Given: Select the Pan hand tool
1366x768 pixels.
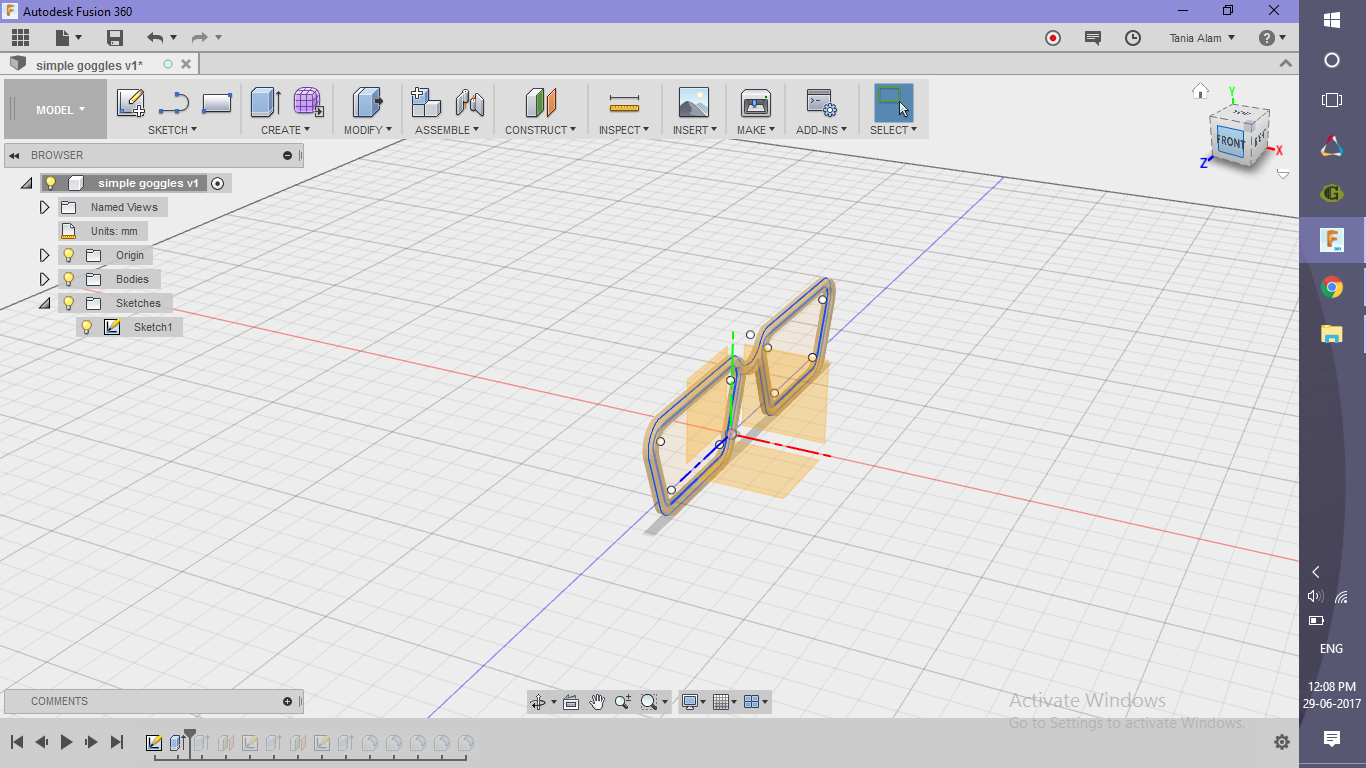Looking at the screenshot, I should 597,702.
